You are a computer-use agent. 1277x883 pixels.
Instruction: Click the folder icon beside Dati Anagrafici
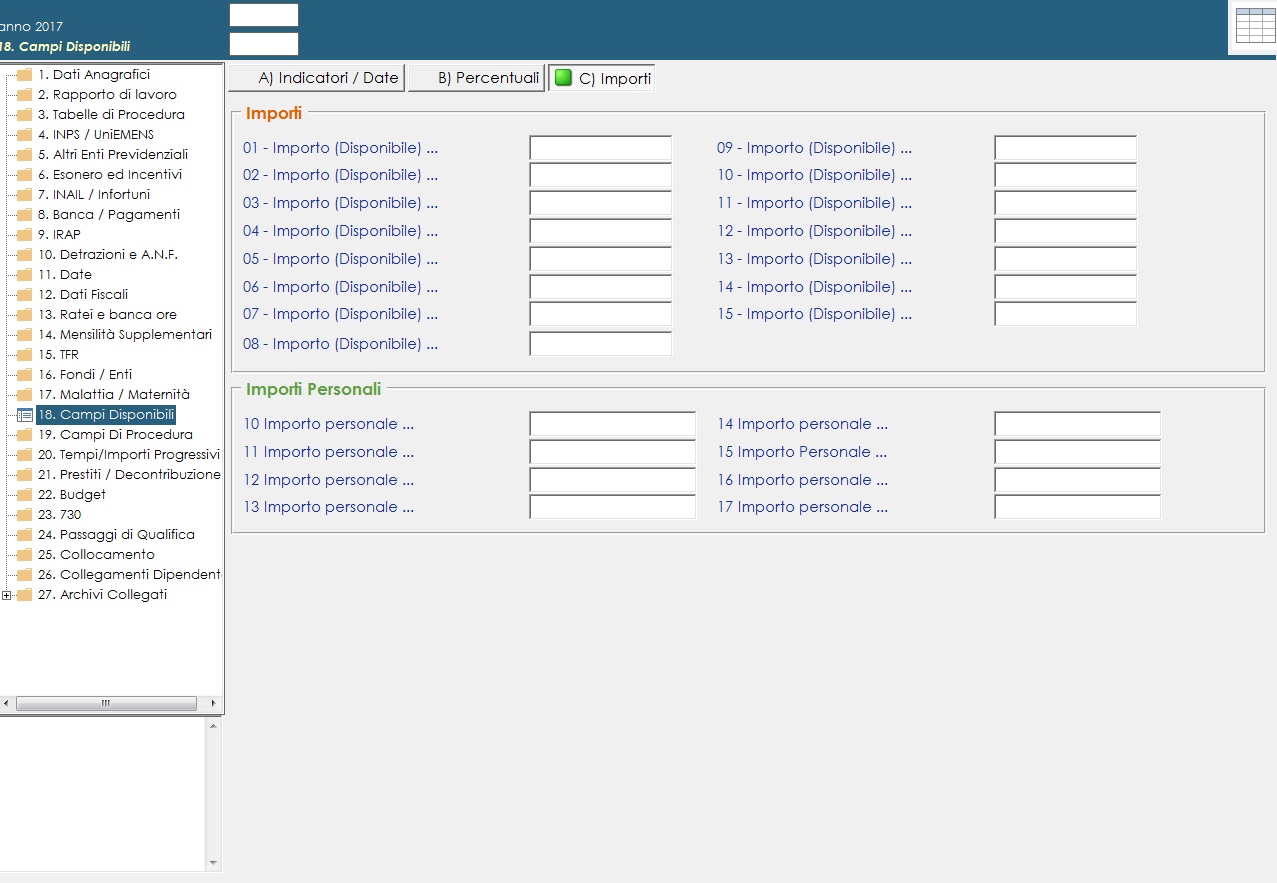tap(25, 75)
